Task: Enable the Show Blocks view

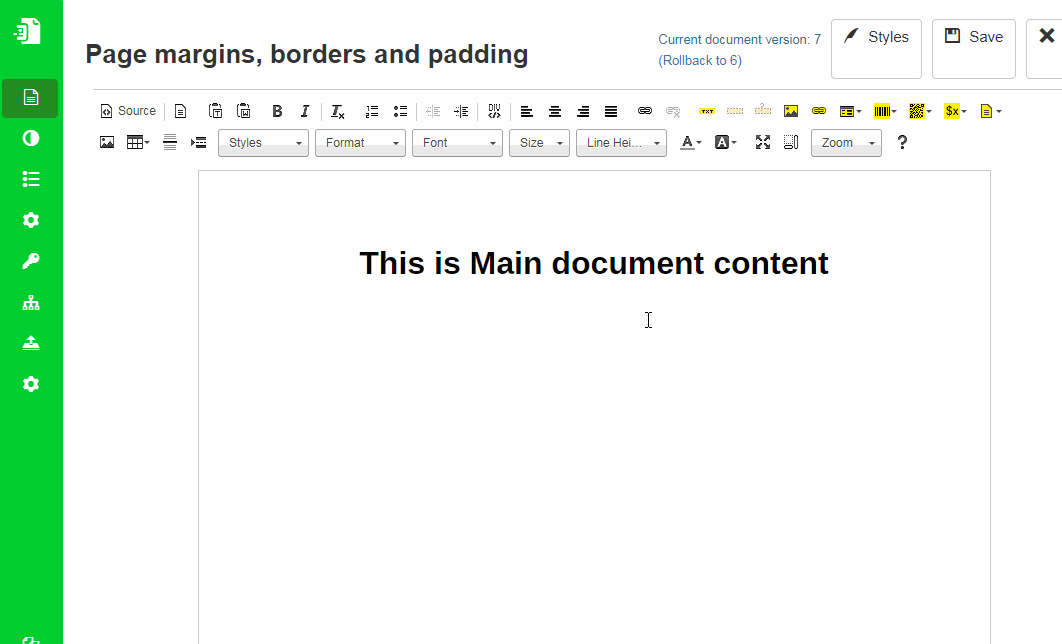Action: pyautogui.click(x=790, y=142)
